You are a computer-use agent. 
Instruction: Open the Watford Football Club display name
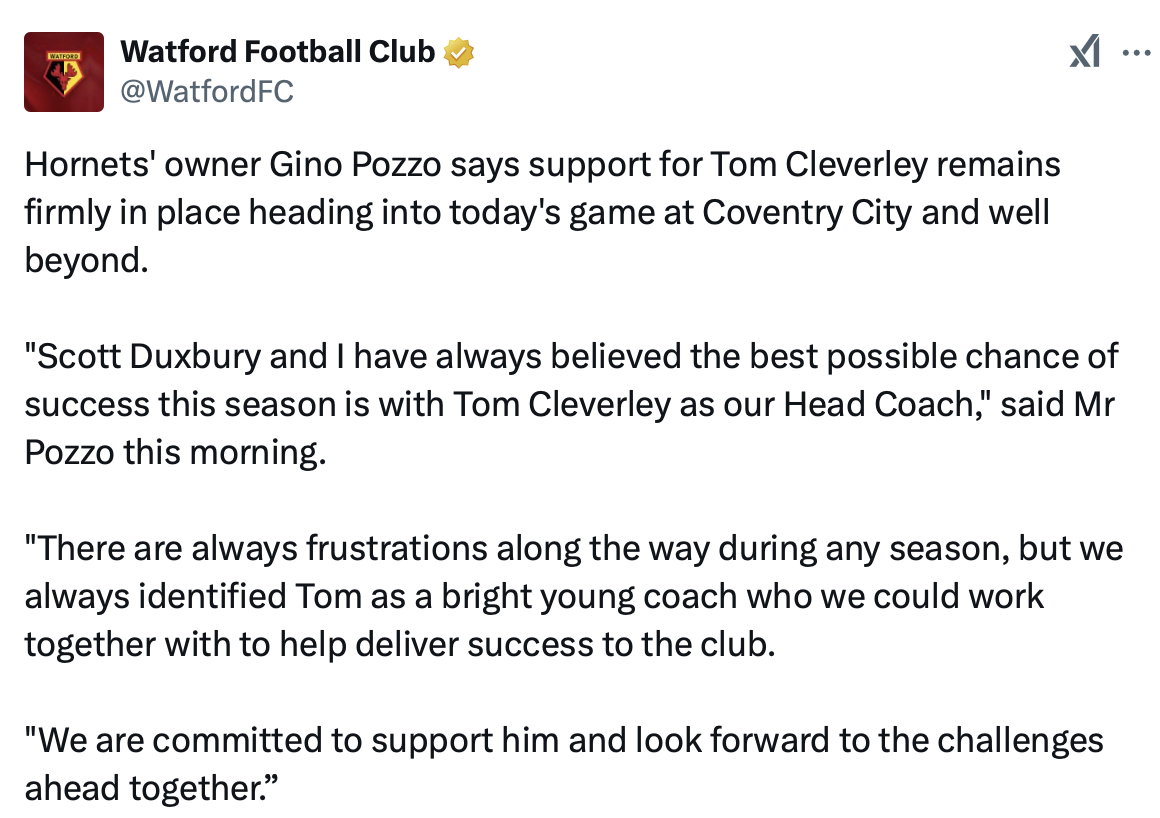click(277, 51)
